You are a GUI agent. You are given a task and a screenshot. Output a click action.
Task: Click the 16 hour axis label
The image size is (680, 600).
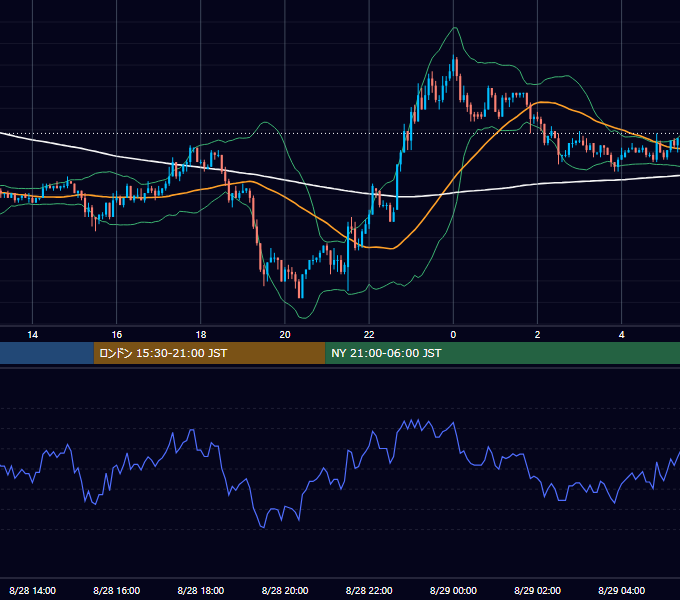coord(117,335)
